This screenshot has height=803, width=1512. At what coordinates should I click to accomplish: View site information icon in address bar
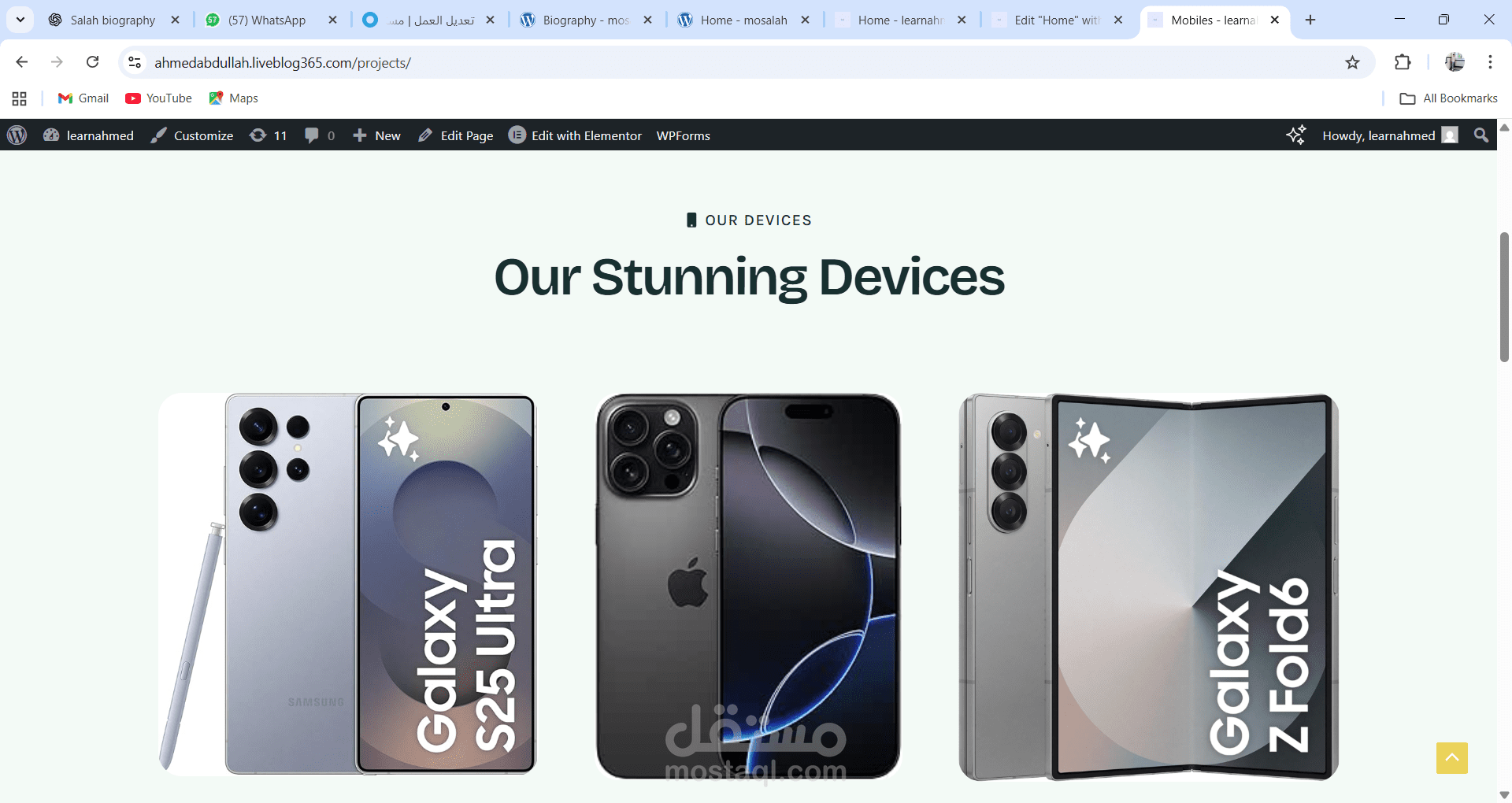click(135, 62)
